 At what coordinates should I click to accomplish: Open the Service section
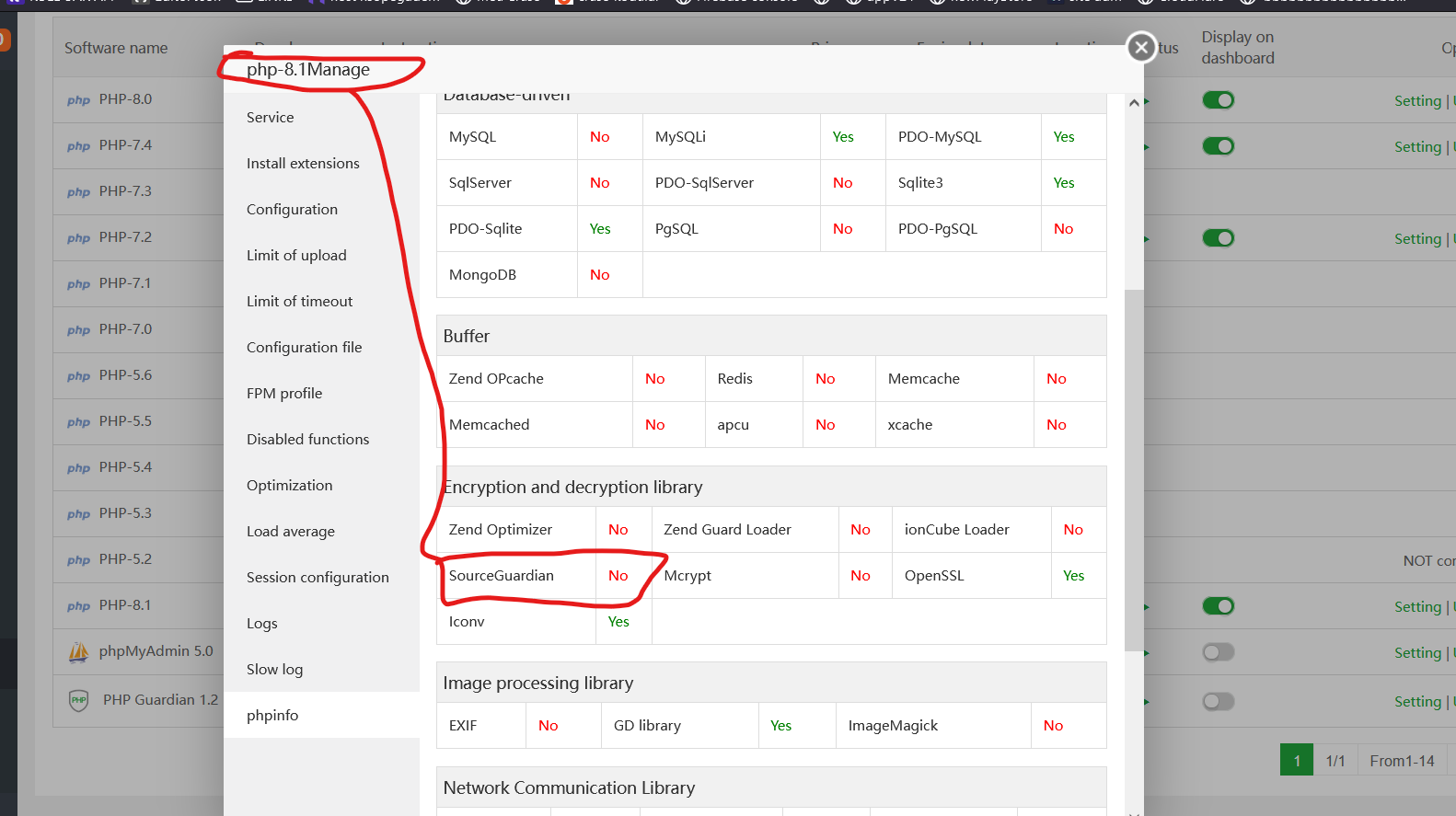321,117
